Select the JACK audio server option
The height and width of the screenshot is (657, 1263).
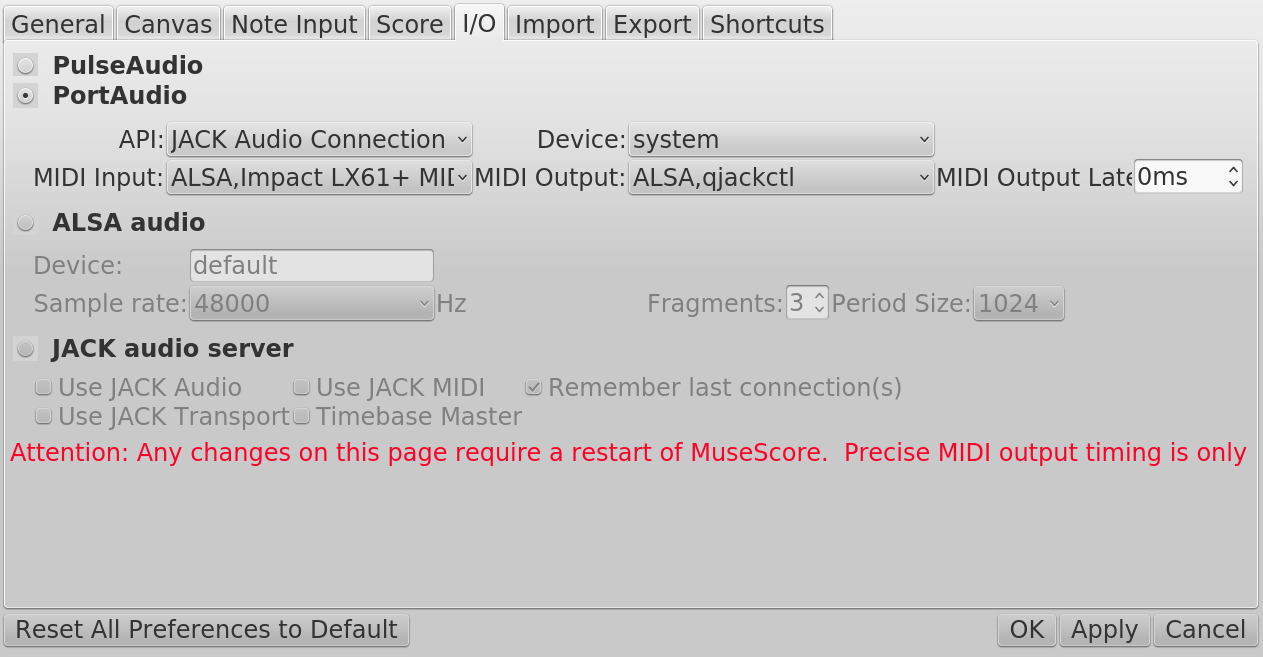(25, 349)
